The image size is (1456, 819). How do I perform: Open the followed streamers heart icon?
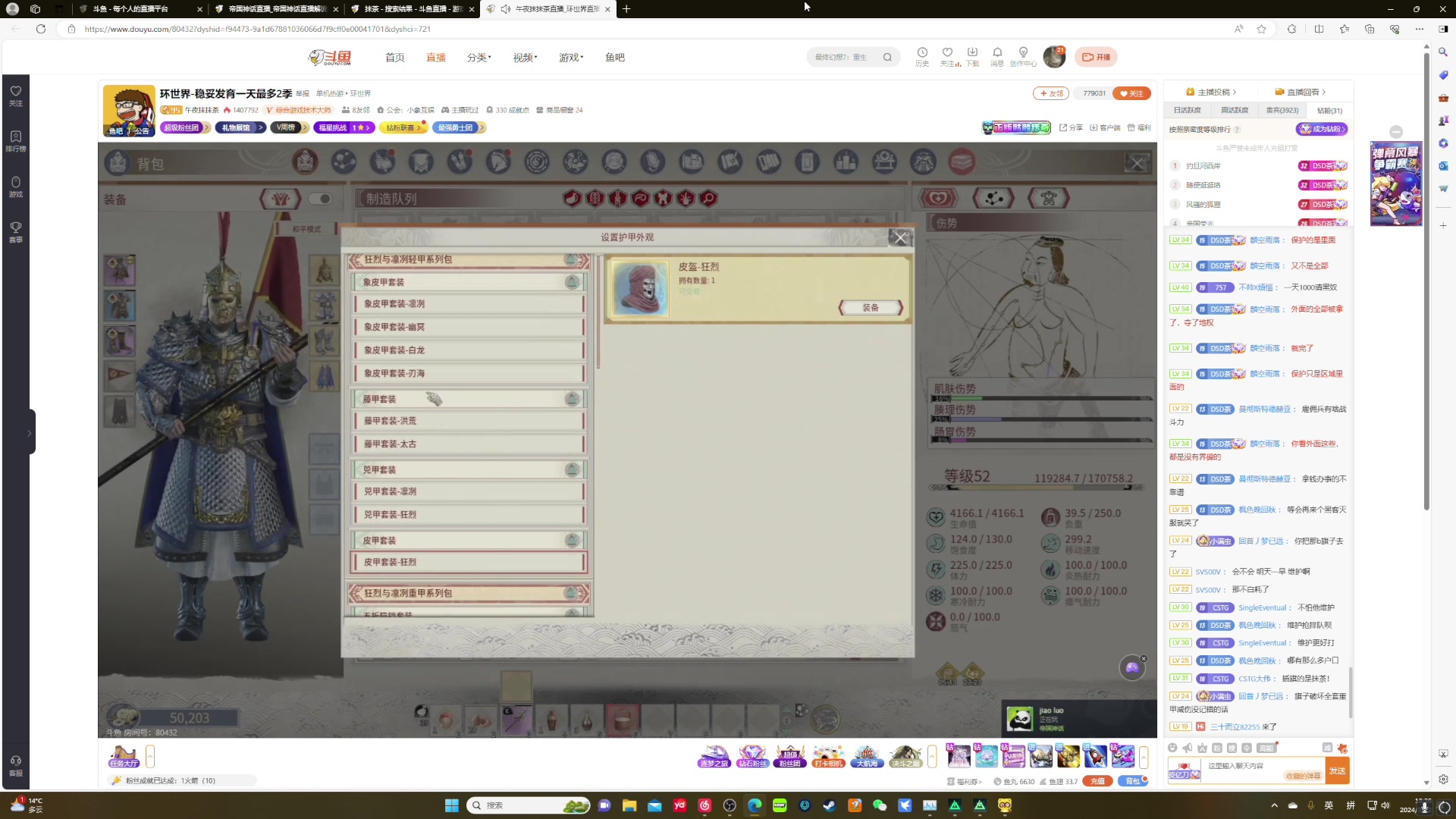tap(947, 53)
